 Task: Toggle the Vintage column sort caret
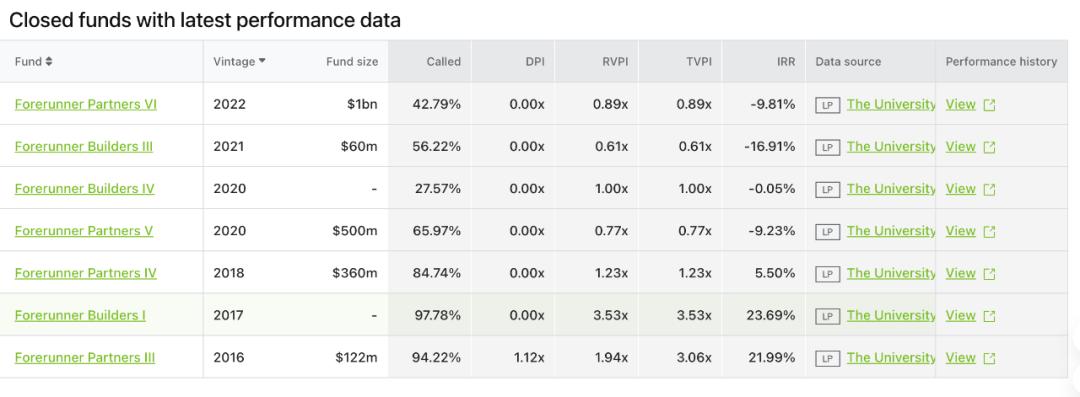coord(262,61)
